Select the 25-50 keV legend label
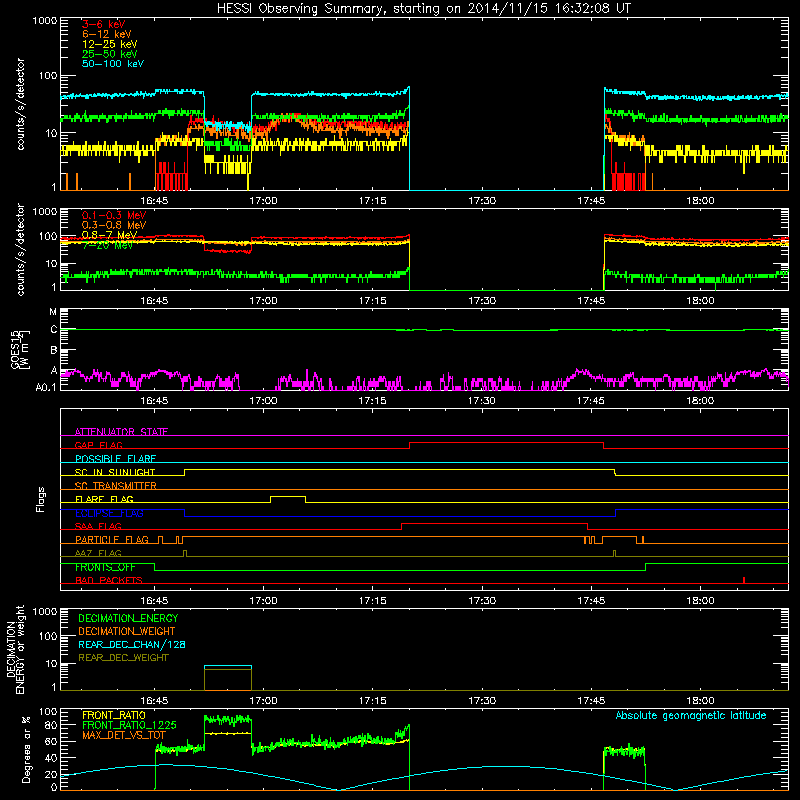 (110, 54)
